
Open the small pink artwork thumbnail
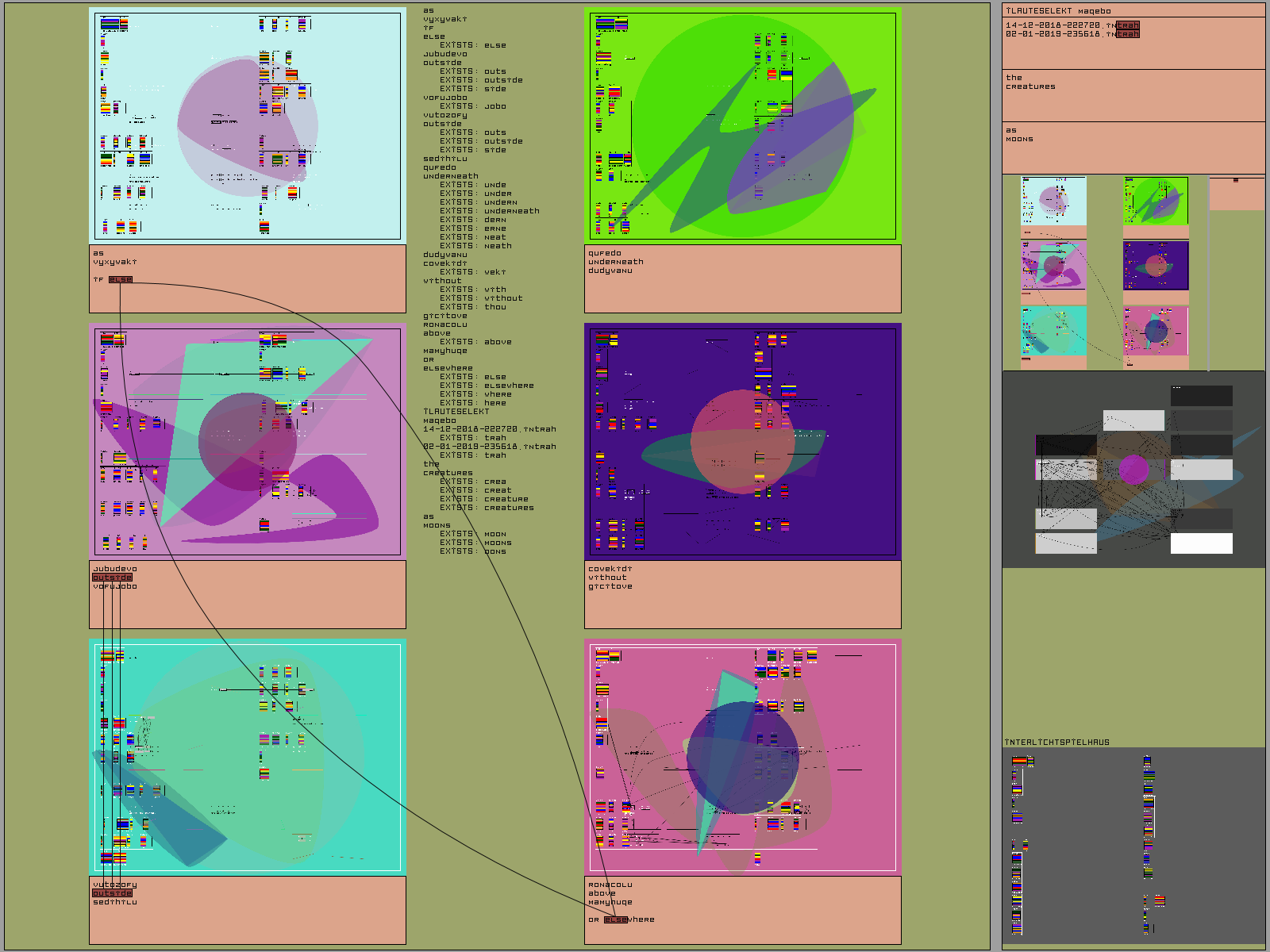pos(1156,331)
